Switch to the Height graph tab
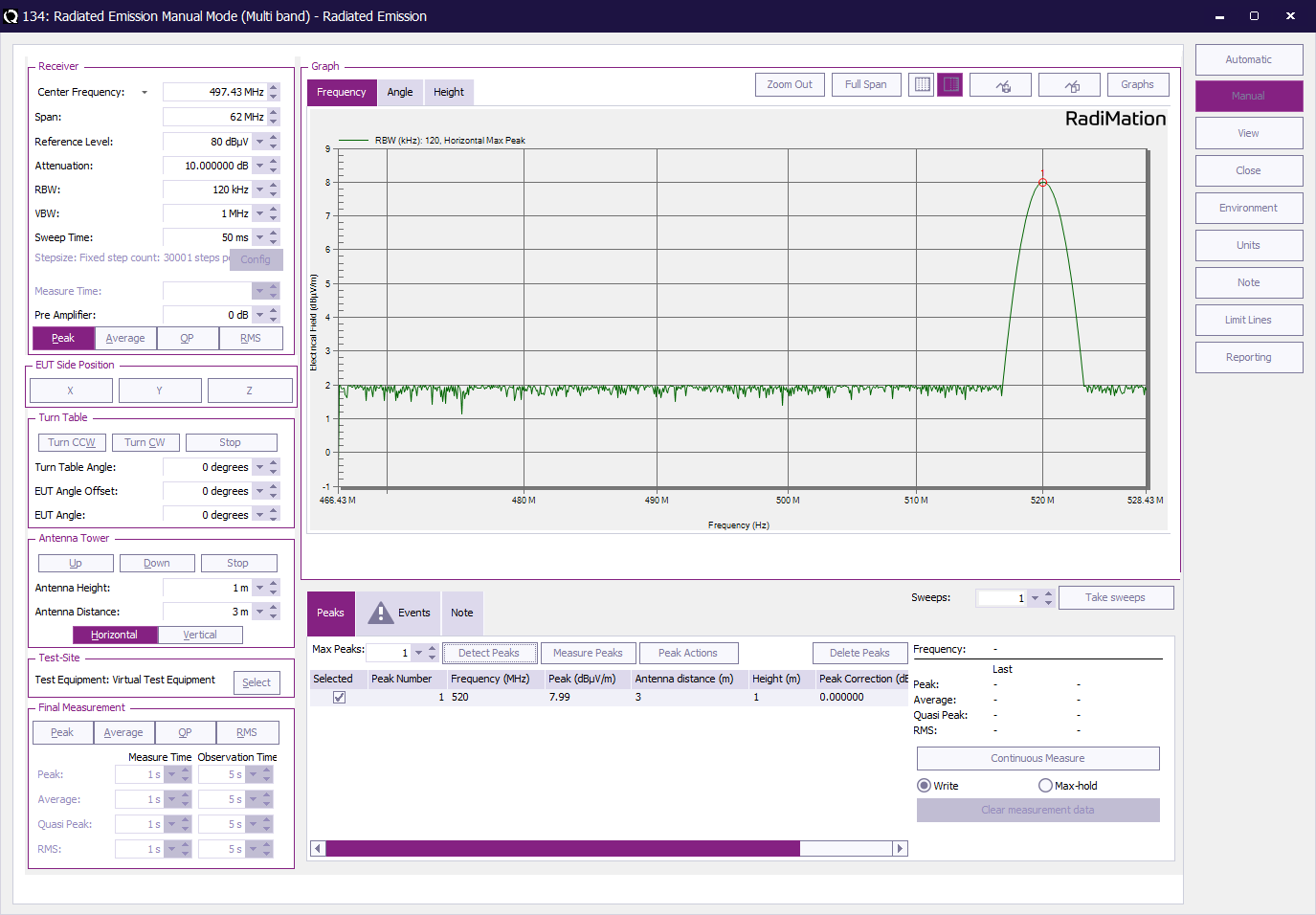Screen dimensions: 1316x915 pos(448,93)
